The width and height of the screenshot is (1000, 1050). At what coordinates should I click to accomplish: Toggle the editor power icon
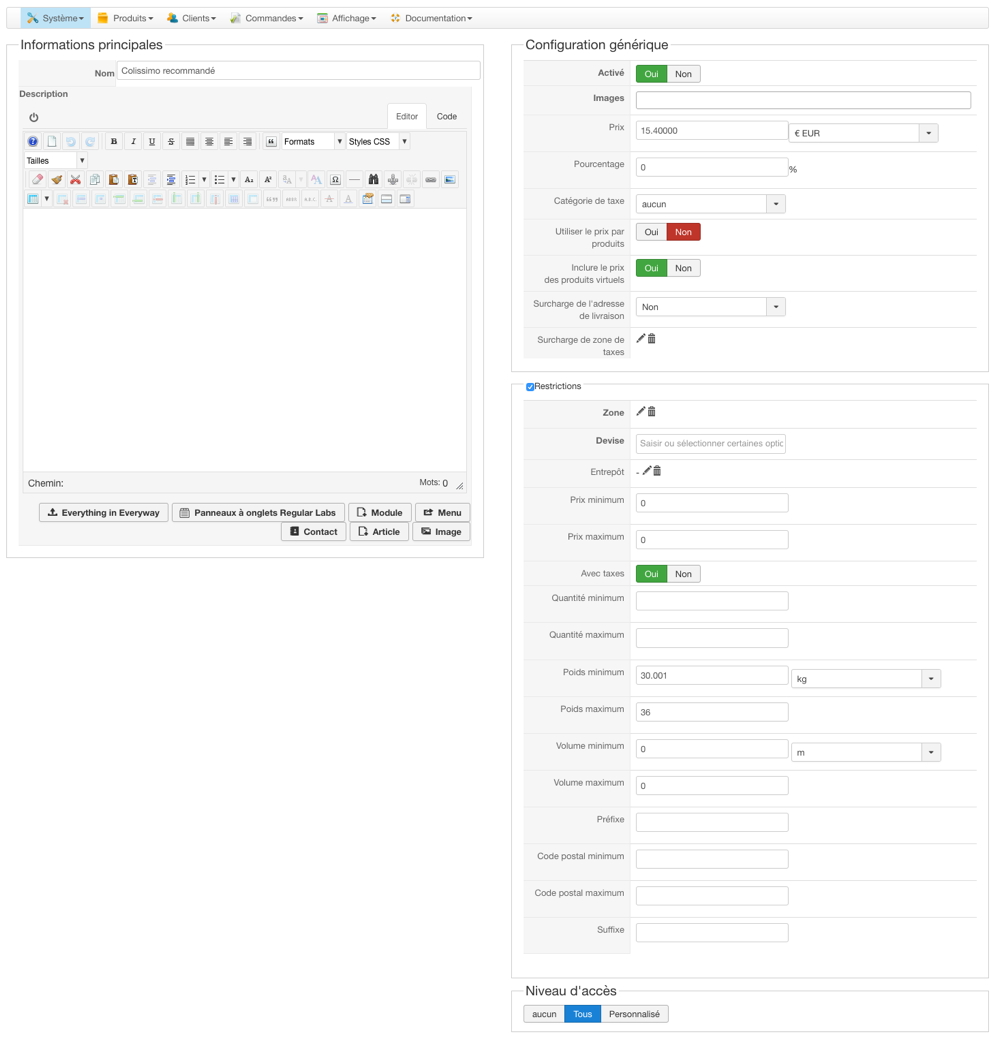pos(33,117)
